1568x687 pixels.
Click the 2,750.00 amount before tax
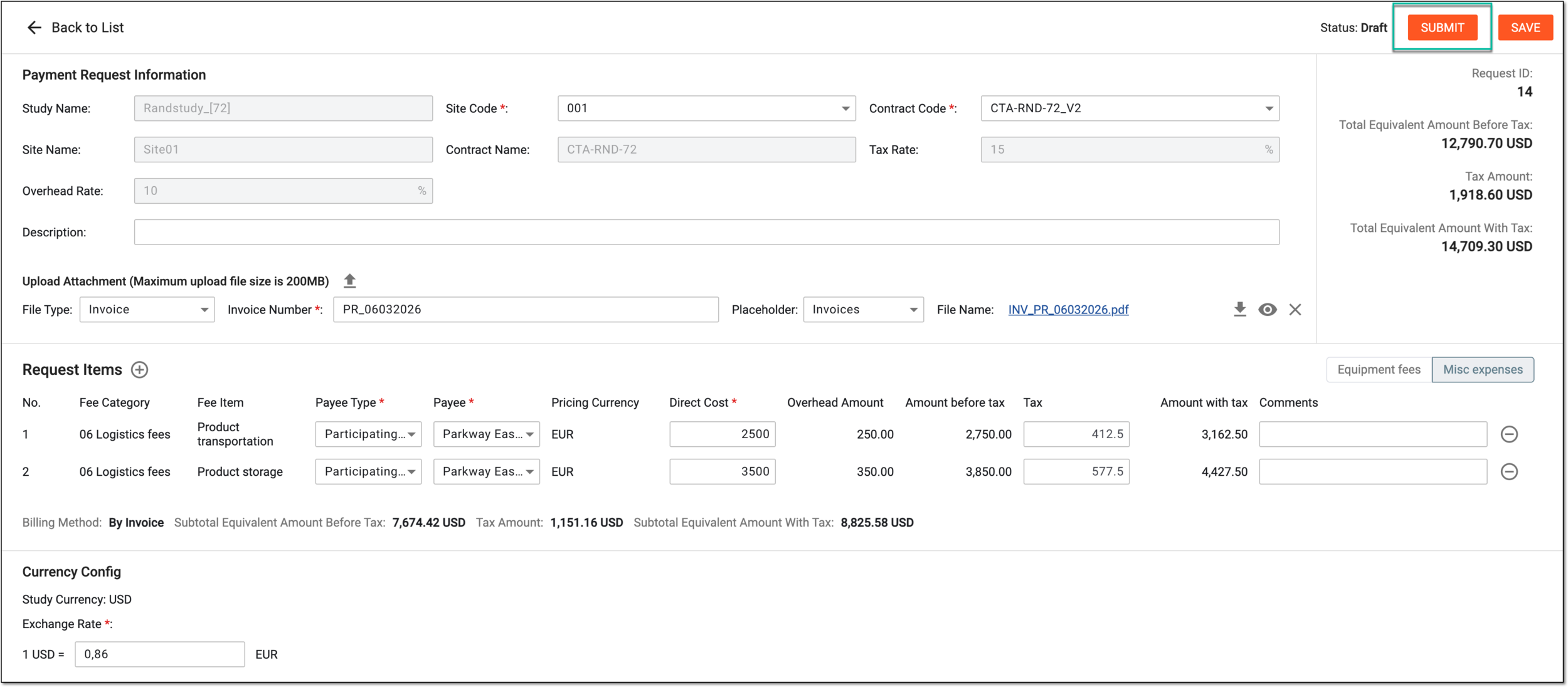pyautogui.click(x=988, y=434)
